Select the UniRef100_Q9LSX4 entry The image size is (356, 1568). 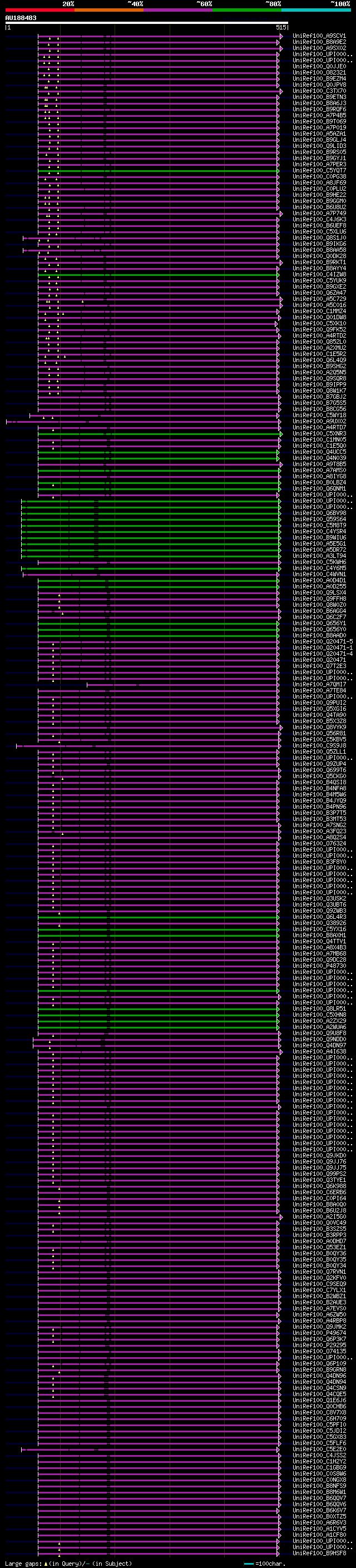319,592
